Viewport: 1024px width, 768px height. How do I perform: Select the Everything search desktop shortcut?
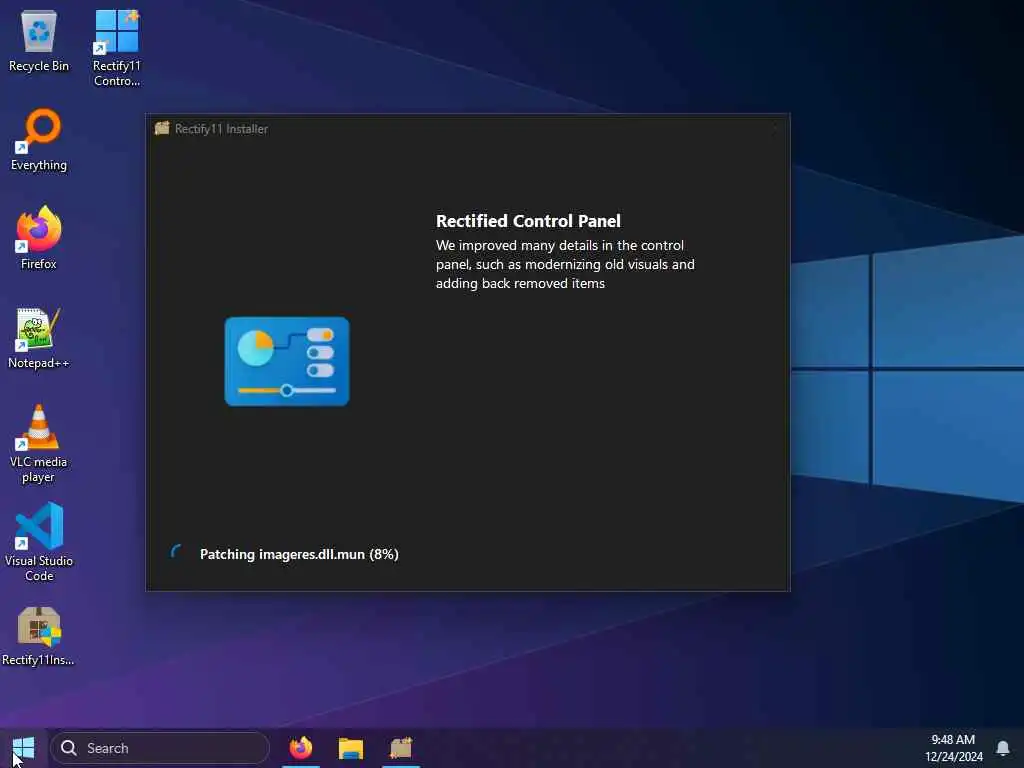tap(39, 140)
